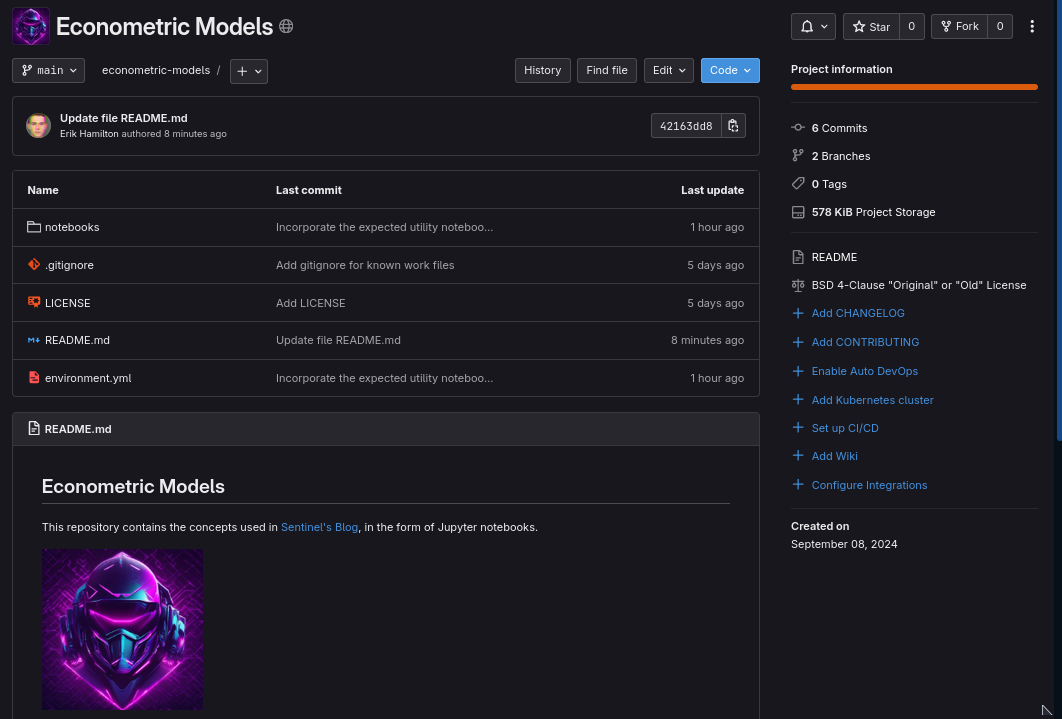
Task: Open the environment.yml file
Action: 88,378
